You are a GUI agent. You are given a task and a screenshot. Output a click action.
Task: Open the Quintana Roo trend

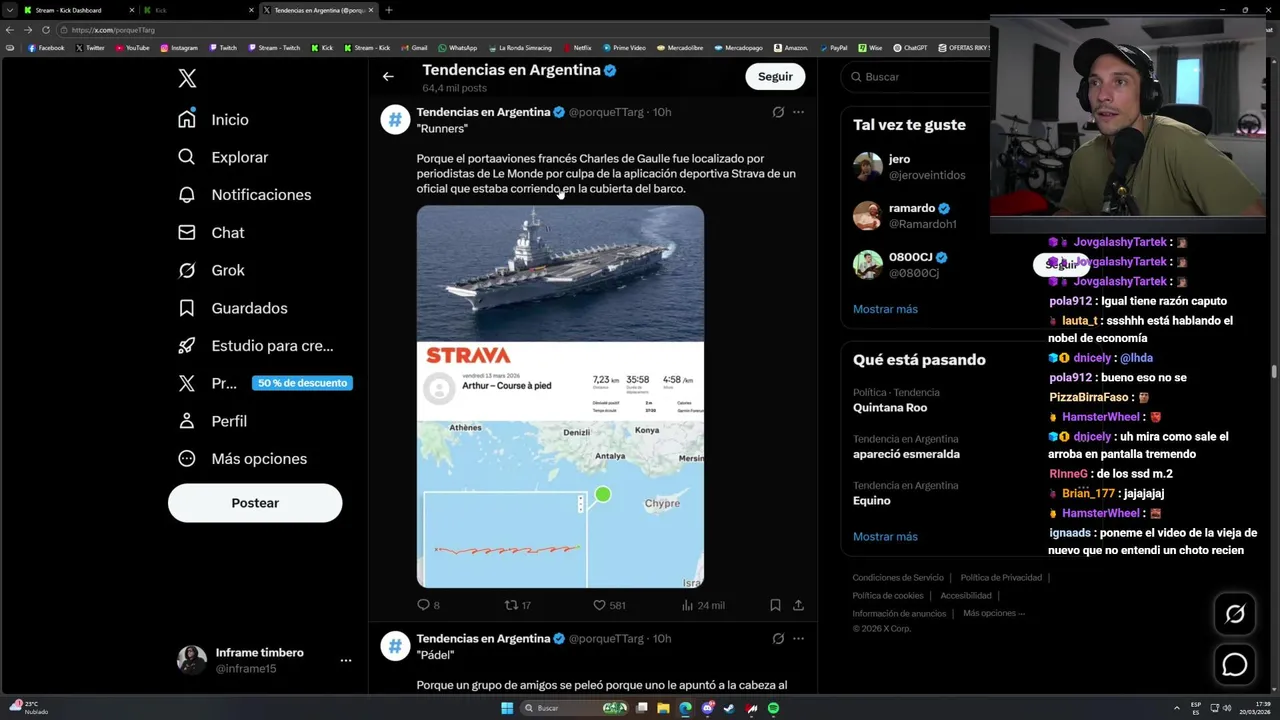890,408
